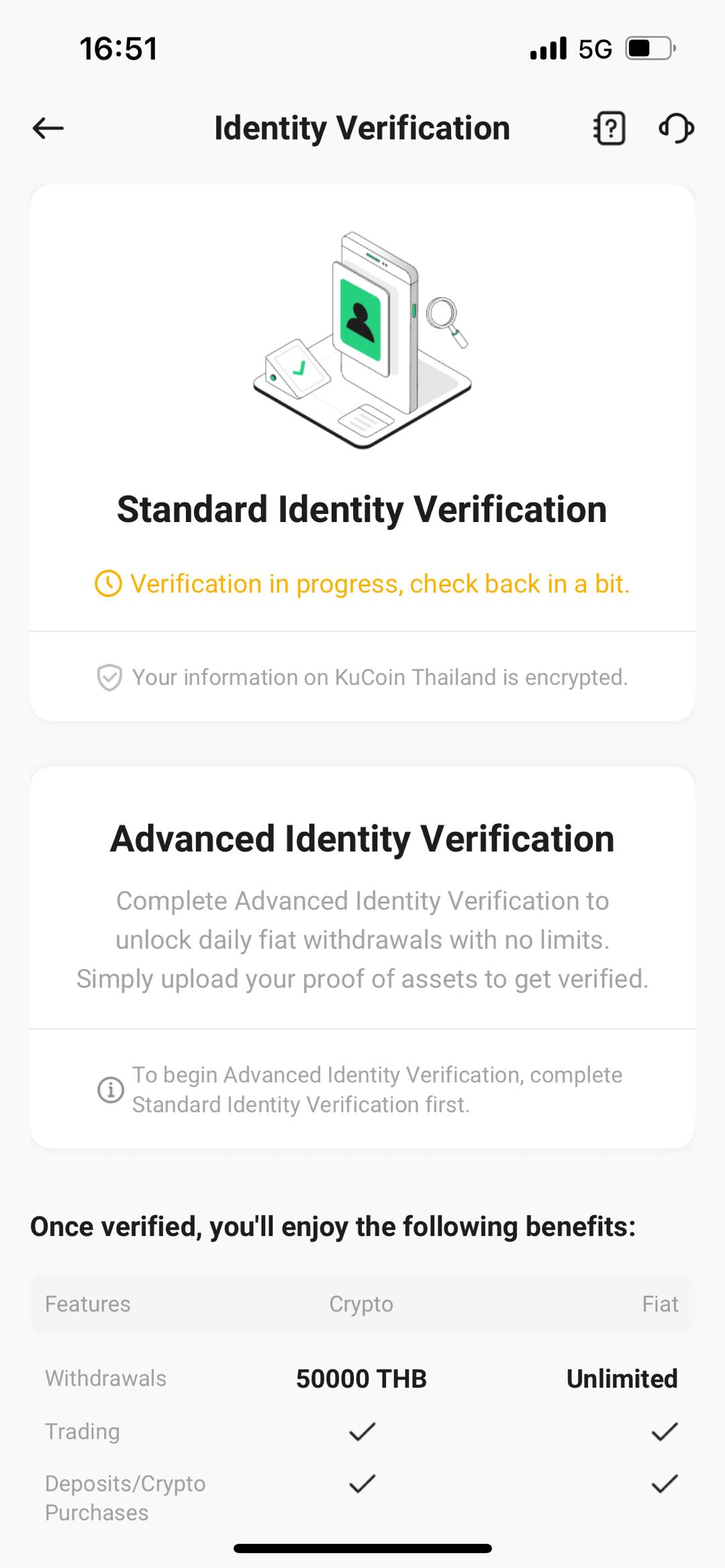Tap the back arrow icon

48,128
